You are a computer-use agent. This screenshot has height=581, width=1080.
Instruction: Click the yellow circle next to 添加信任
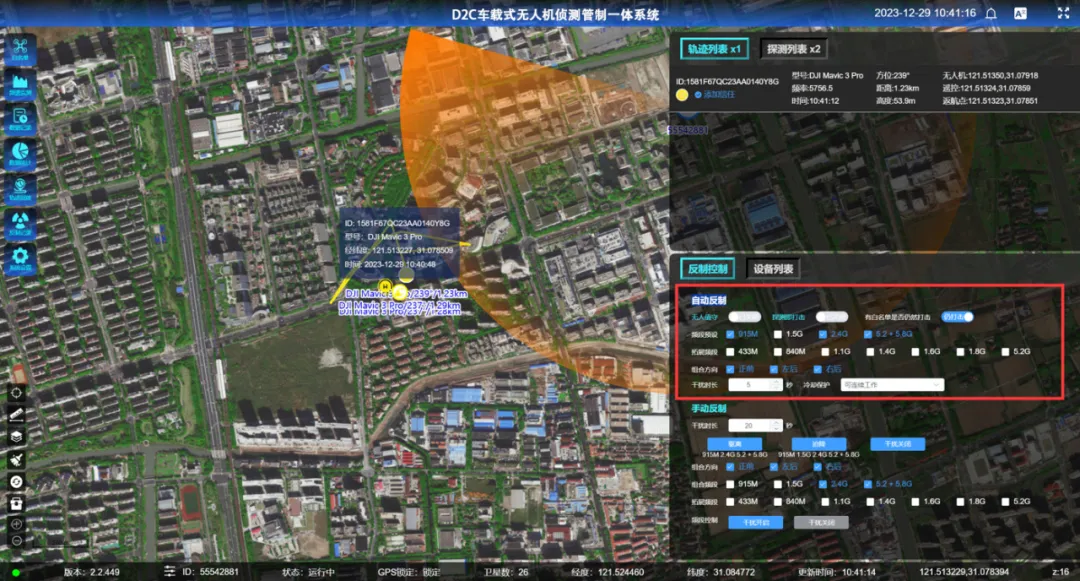coord(682,95)
